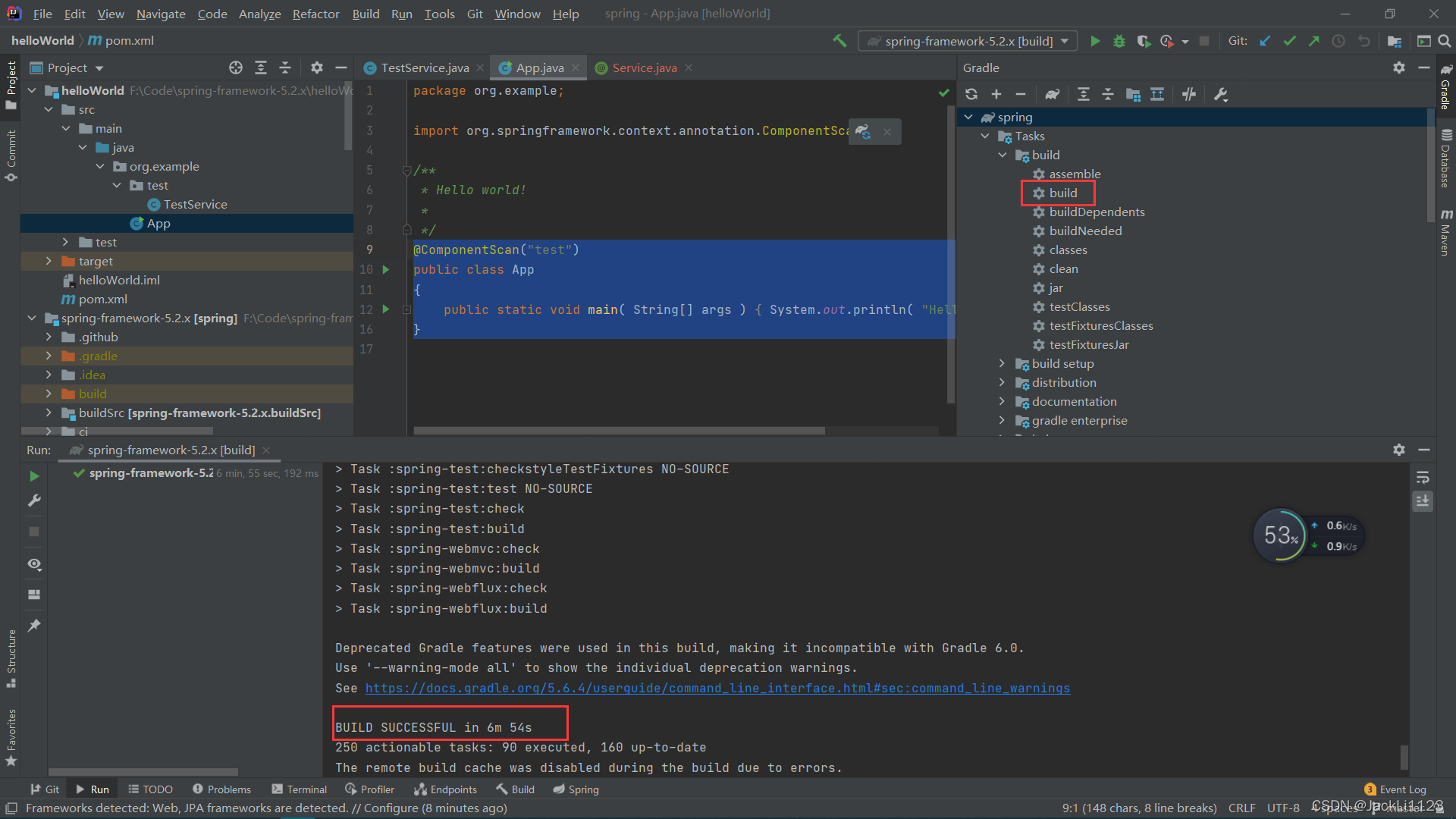Collapse all in Gradle tool window
The height and width of the screenshot is (819, 1456).
1108,94
